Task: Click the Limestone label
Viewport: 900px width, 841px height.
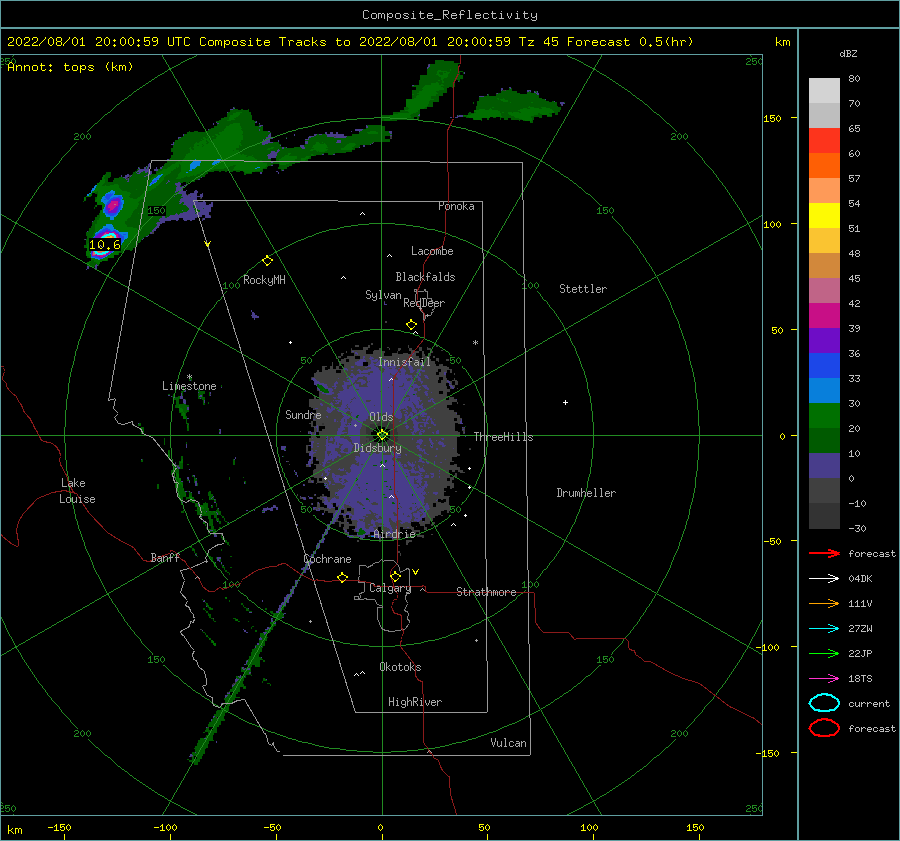Action: pos(189,386)
